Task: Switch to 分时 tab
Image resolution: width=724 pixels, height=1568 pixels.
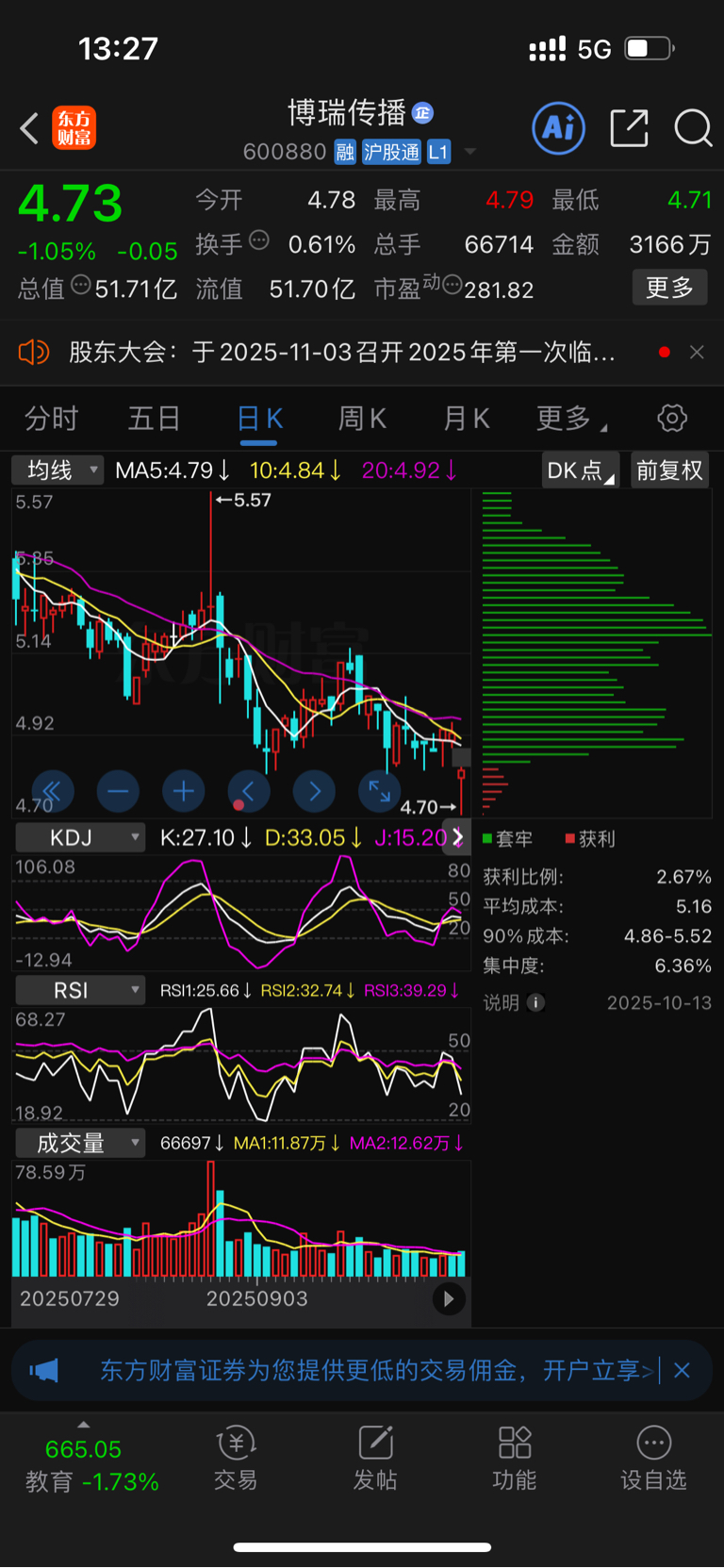Action: point(51,418)
